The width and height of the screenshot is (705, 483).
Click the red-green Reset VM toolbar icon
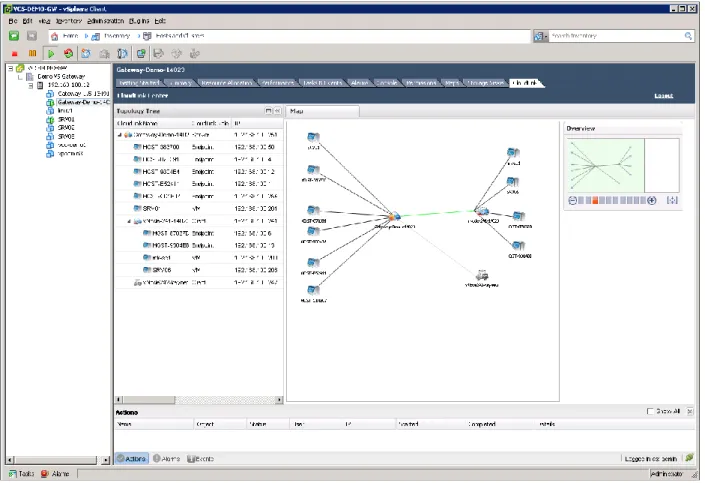(68, 54)
